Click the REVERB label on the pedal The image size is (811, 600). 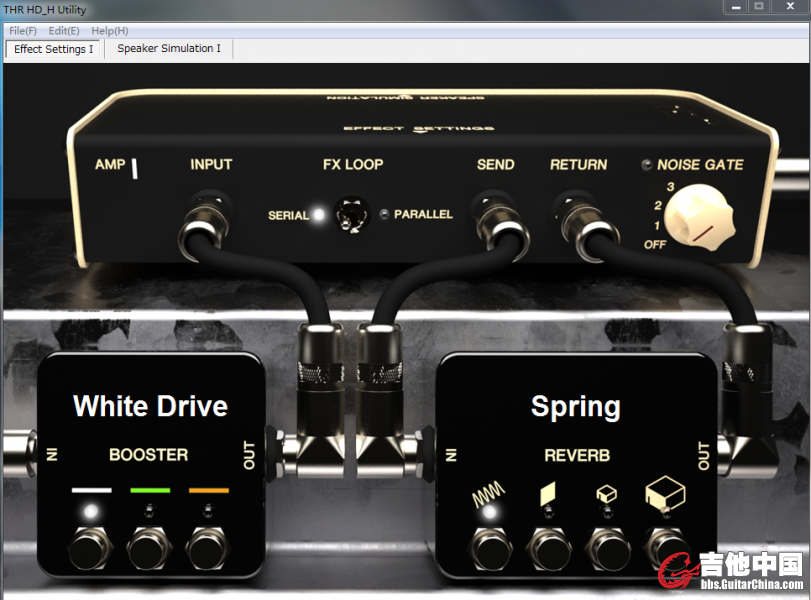coord(577,455)
